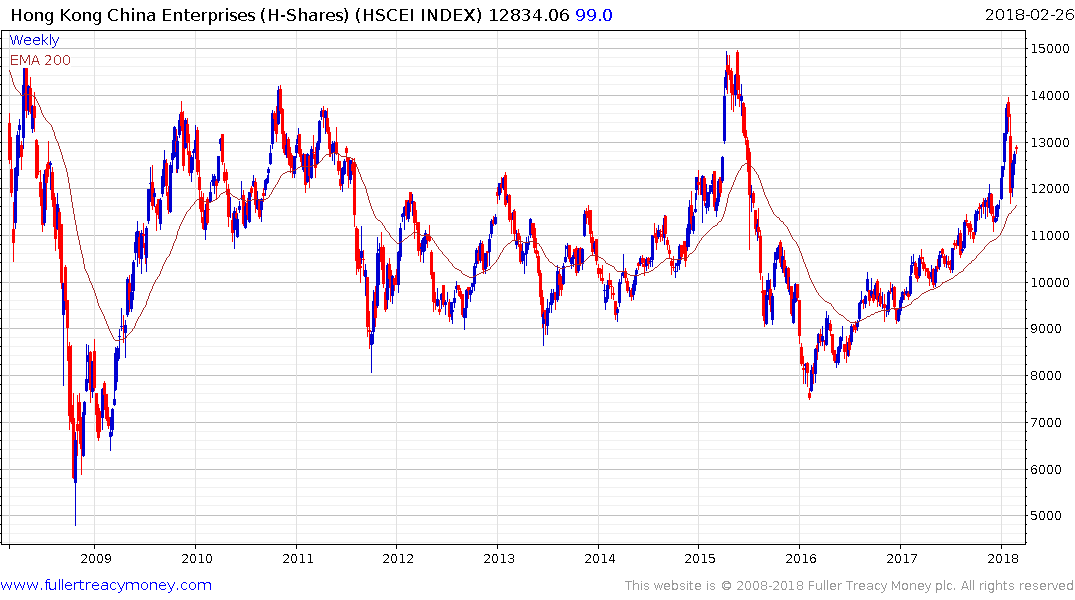
Task: Click the 13000 price axis label
Action: pyautogui.click(x=1050, y=143)
